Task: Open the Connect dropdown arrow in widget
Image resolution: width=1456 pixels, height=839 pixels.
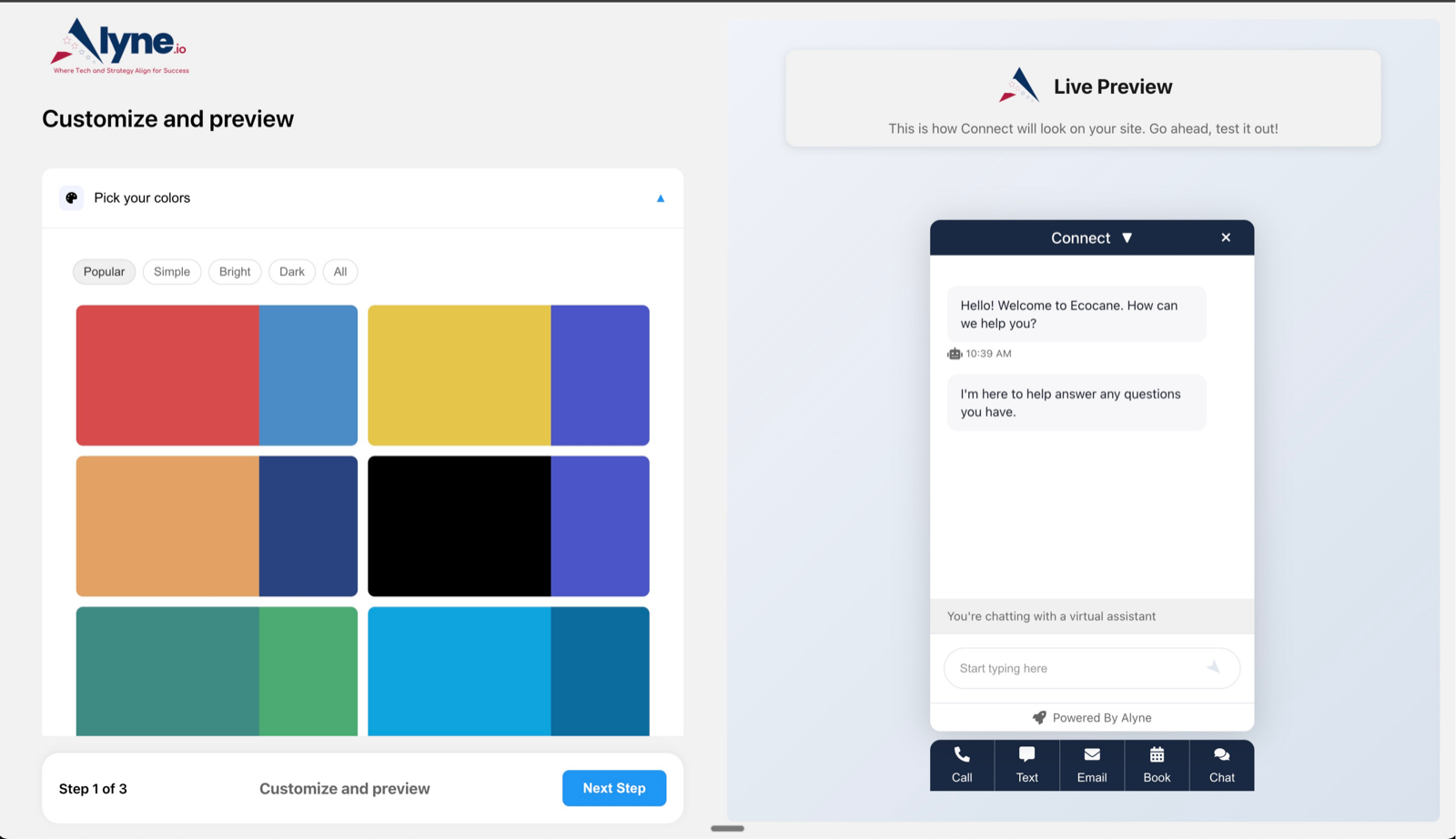Action: (x=1127, y=238)
